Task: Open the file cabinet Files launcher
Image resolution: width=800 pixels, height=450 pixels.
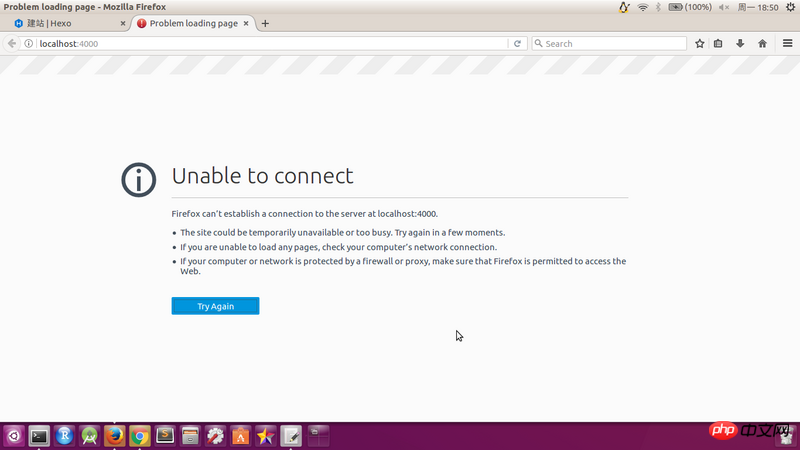Action: [190, 436]
